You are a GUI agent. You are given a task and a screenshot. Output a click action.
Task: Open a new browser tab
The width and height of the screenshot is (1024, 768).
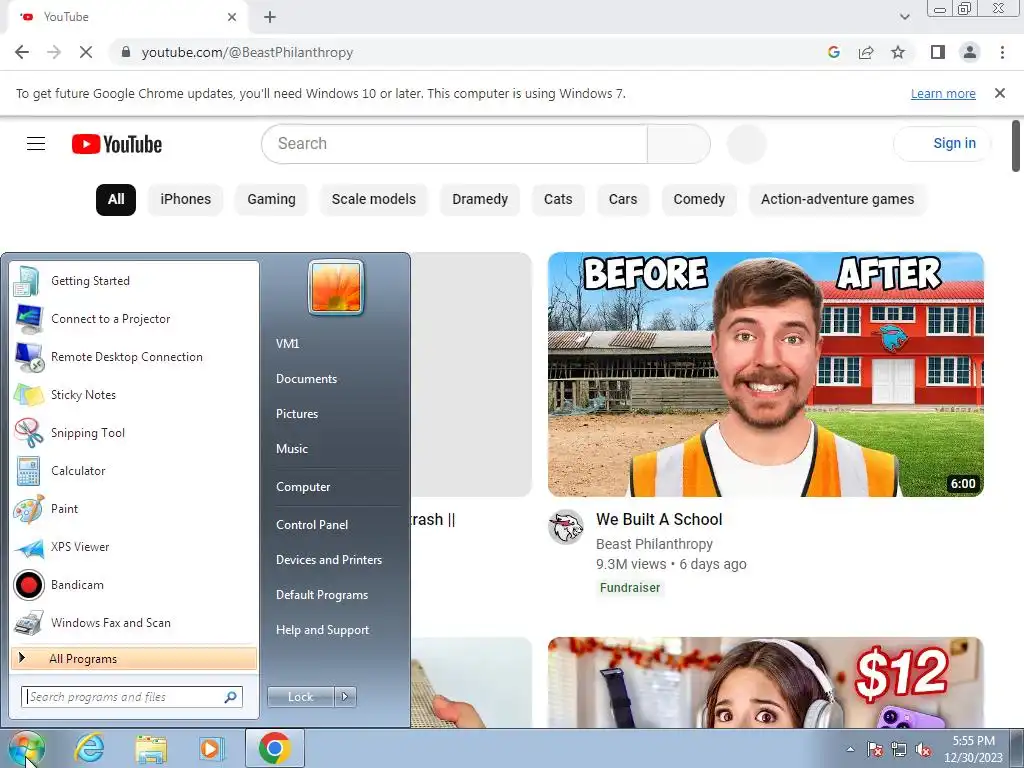270,17
